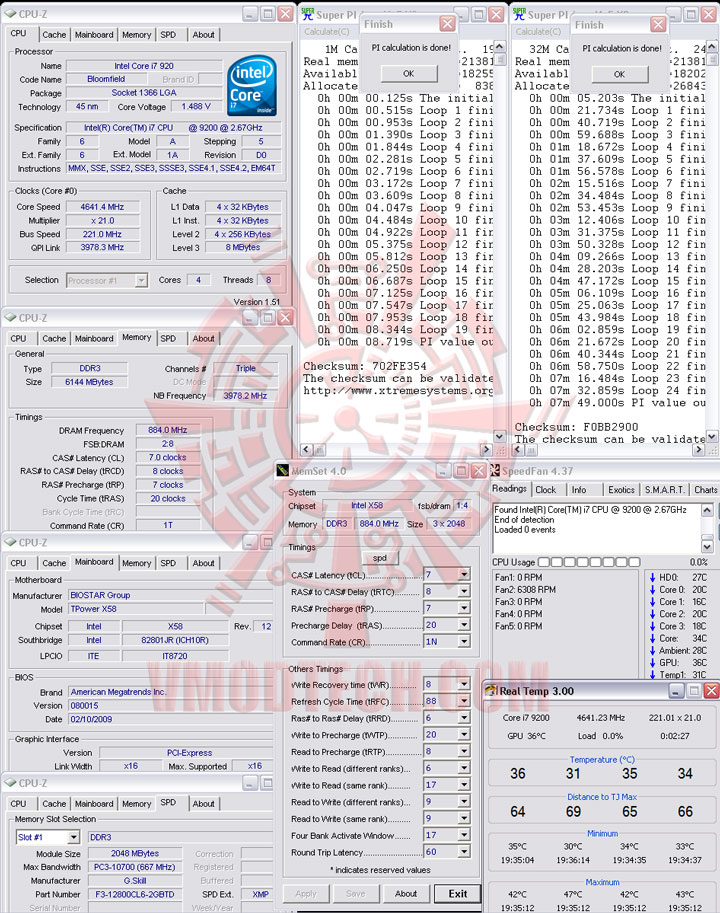Open the Slot #1 dropdown in CPU-Z SPD

pyautogui.click(x=73, y=837)
